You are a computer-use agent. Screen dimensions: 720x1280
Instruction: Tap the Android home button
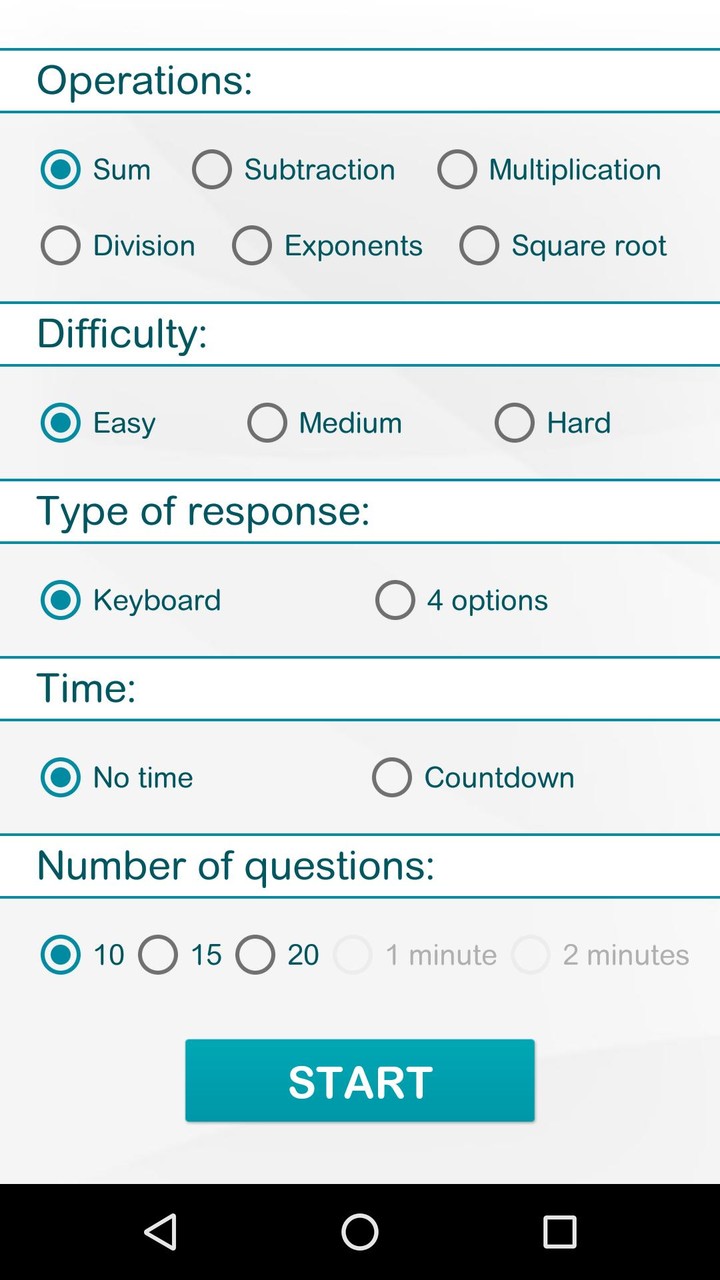pyautogui.click(x=360, y=1231)
